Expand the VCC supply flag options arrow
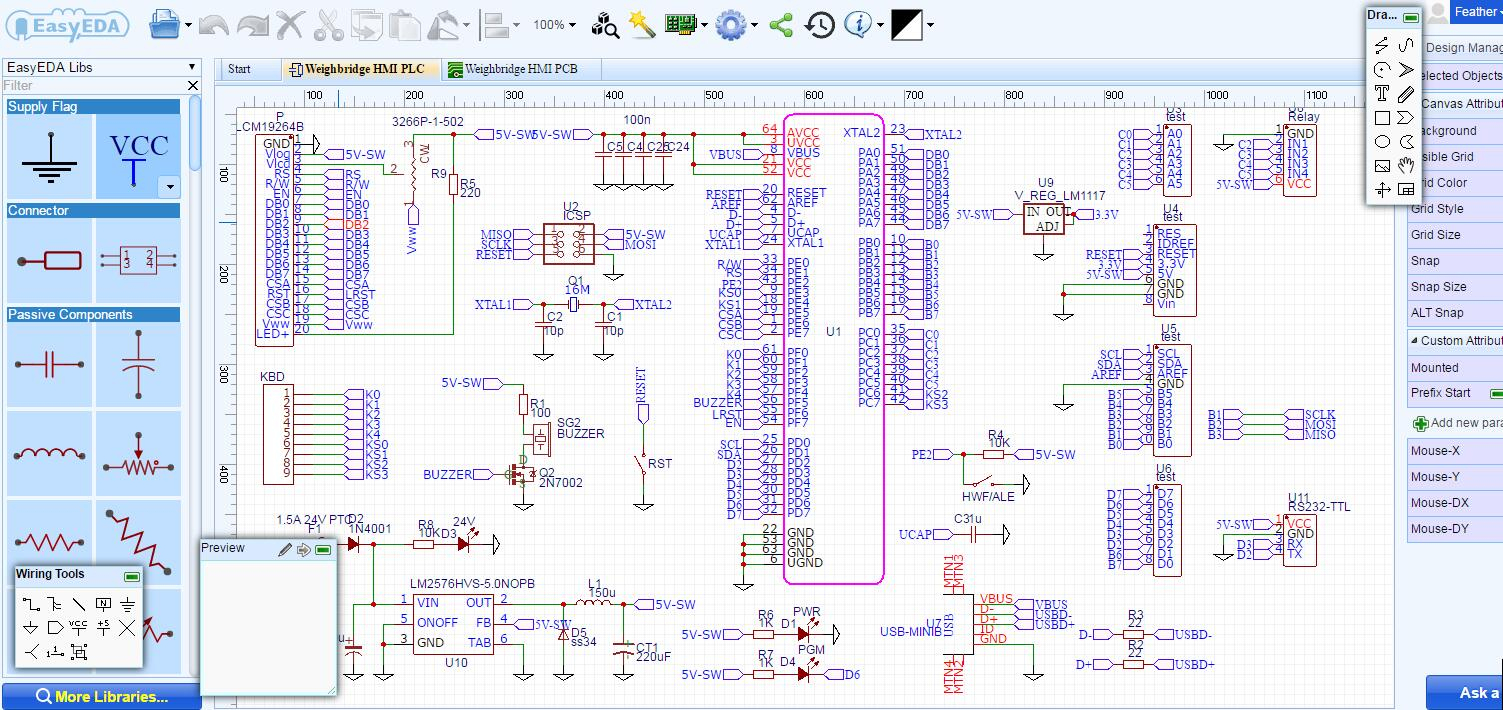Image resolution: width=1503 pixels, height=710 pixels. click(170, 187)
